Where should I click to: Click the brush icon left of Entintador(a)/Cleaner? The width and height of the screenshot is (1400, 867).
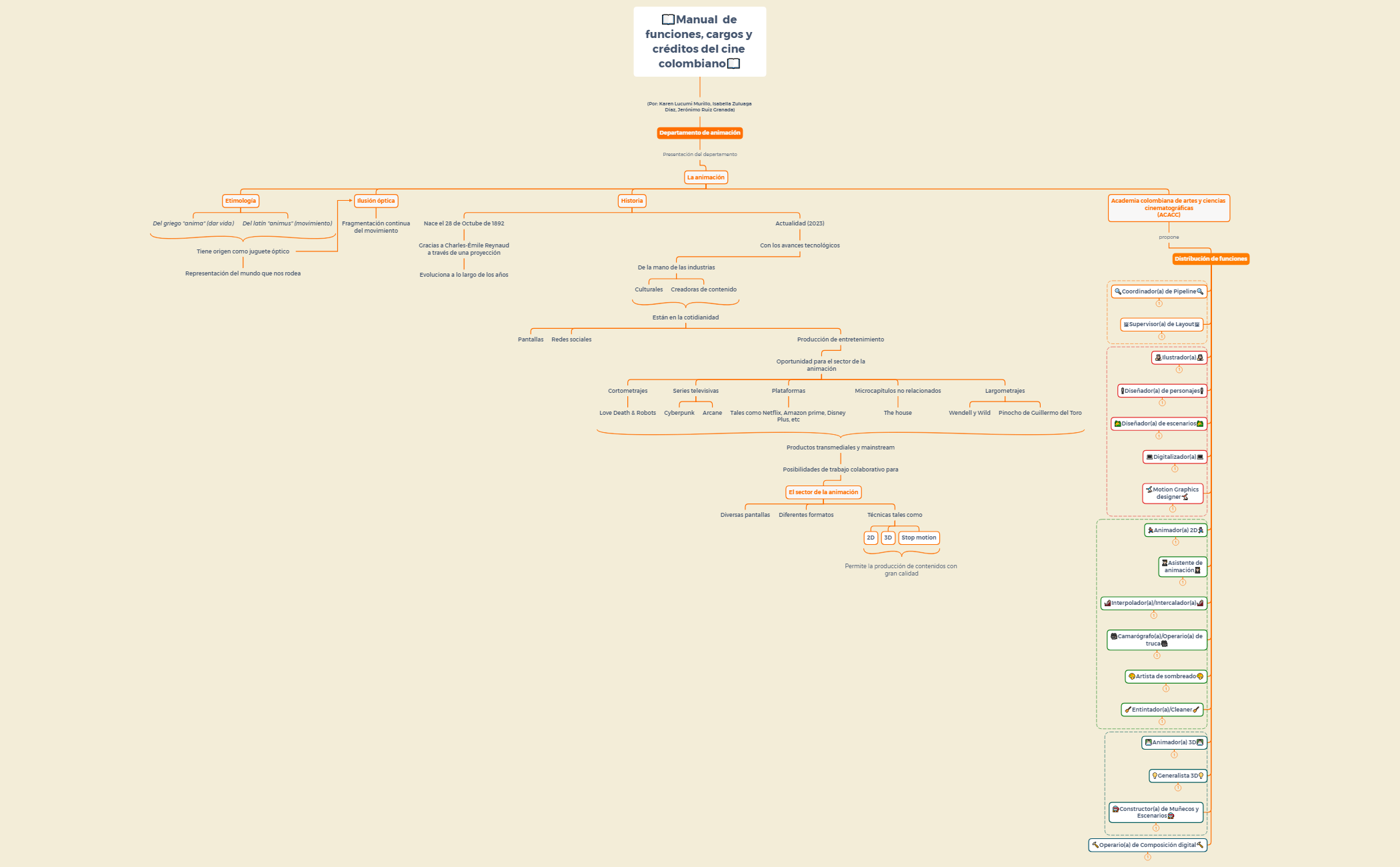(x=1128, y=710)
